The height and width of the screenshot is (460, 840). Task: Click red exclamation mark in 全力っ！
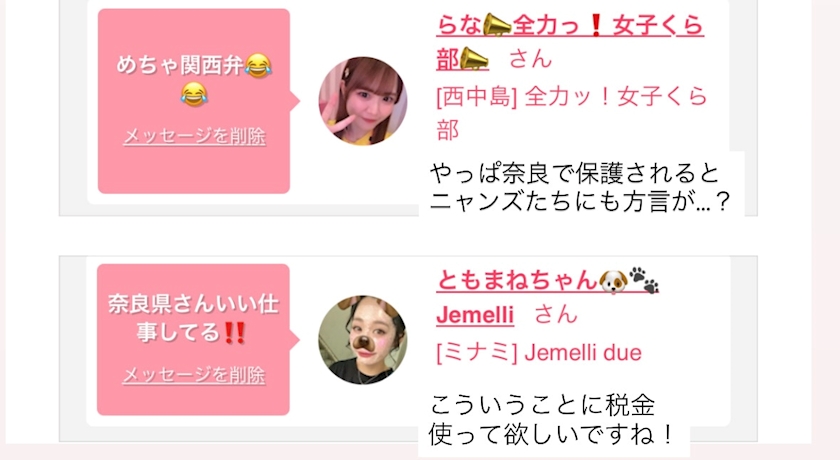[x=596, y=25]
